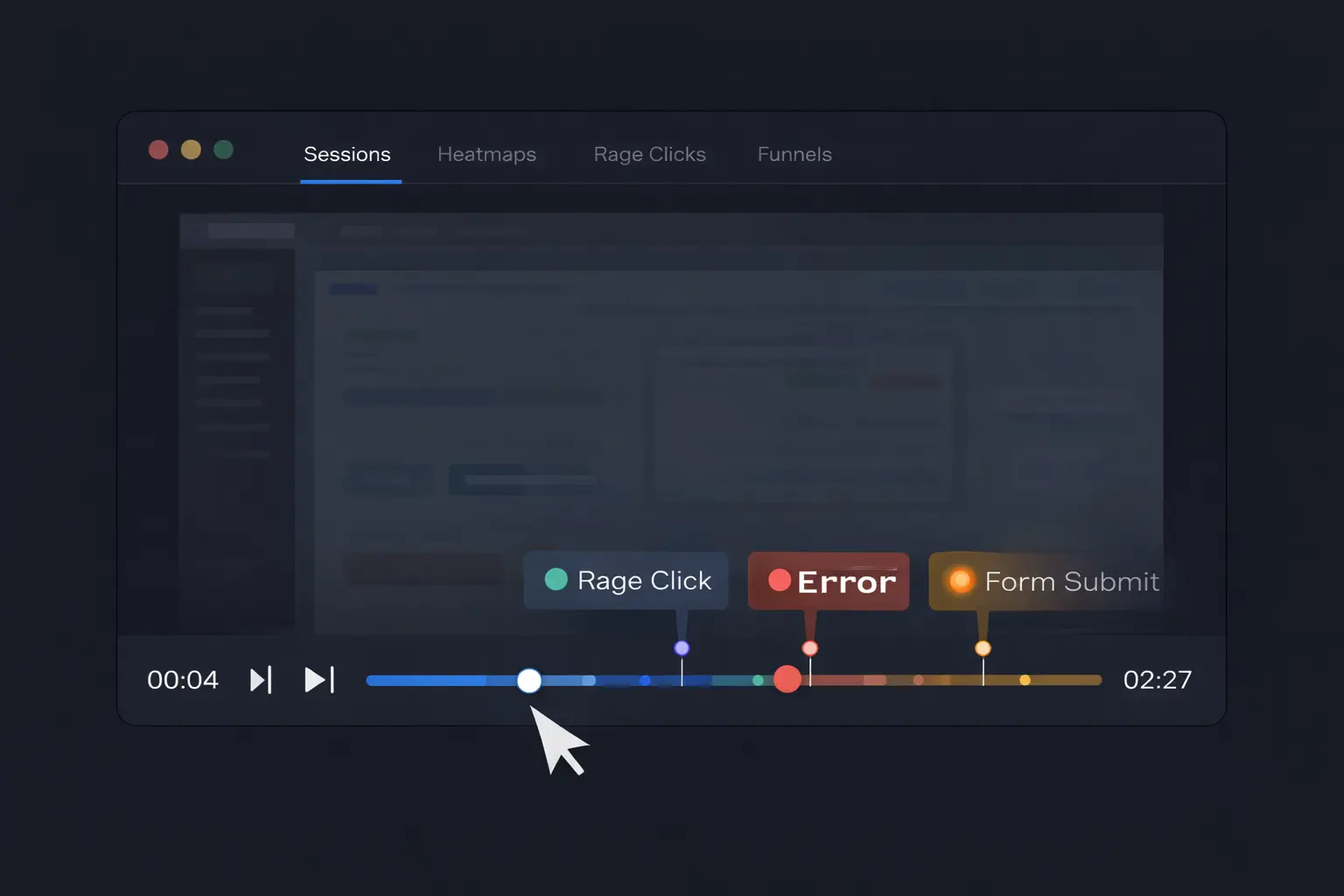Click the red error marker on the timeline
The image size is (1344, 896).
[x=787, y=679]
